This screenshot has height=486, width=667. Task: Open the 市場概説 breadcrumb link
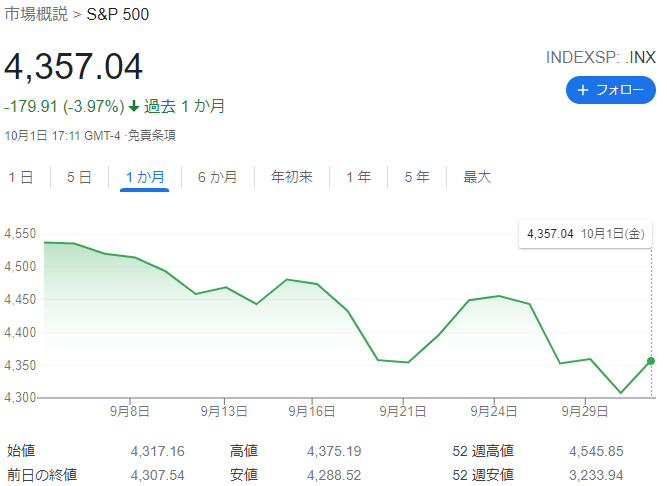coord(36,14)
